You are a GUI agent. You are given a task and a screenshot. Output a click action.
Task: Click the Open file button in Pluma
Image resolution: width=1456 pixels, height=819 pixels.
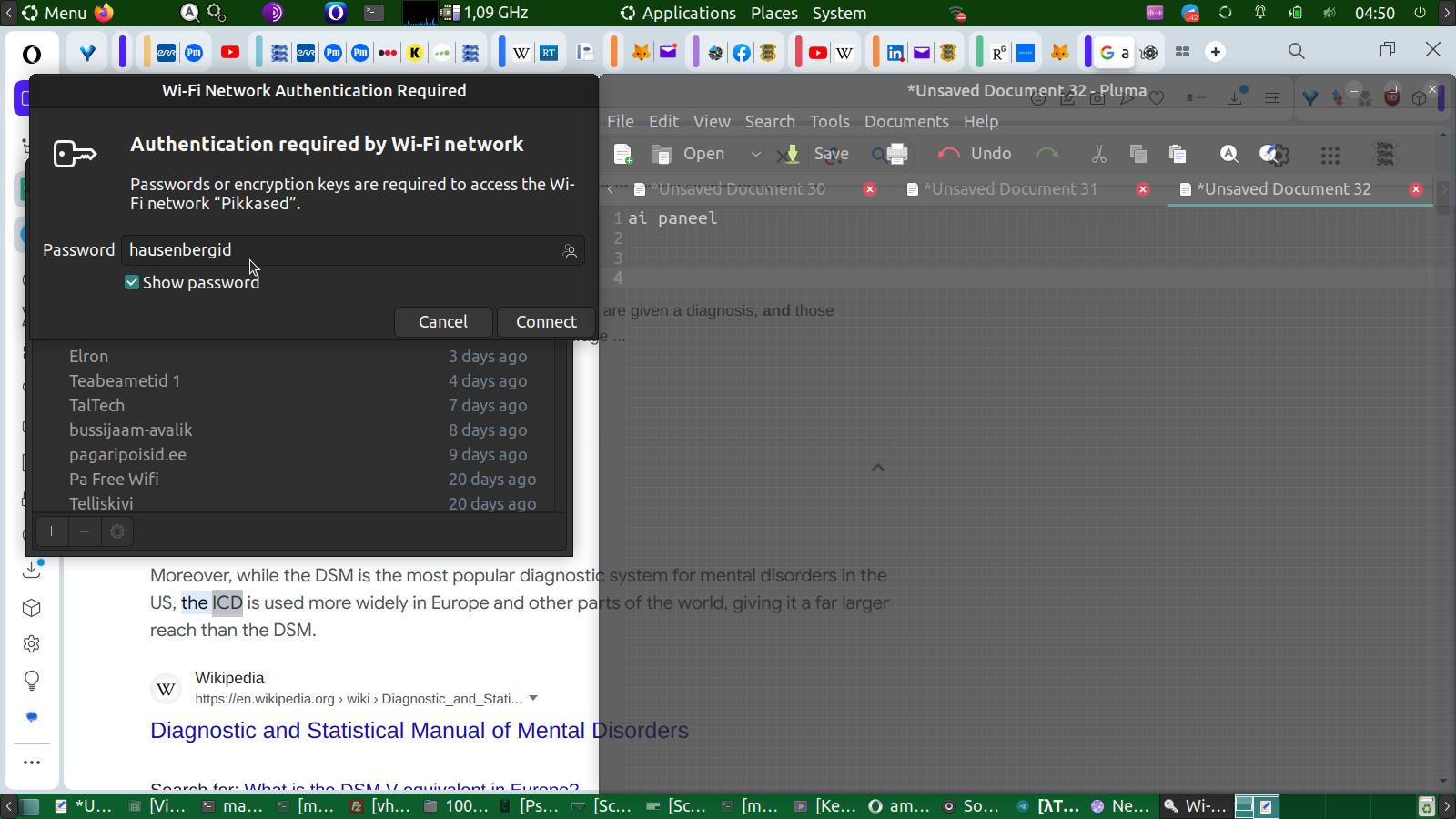690,155
